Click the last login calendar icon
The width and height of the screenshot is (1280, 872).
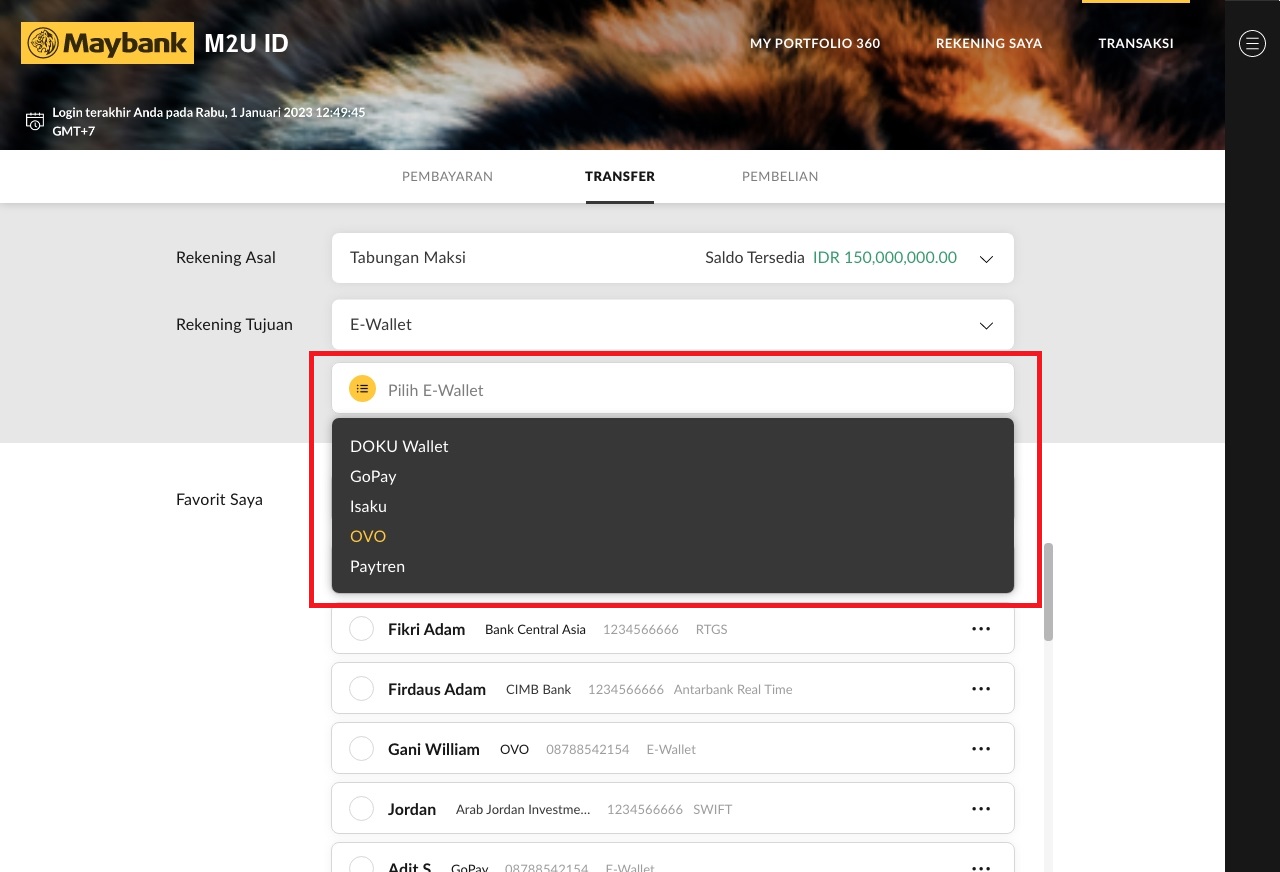tap(35, 122)
